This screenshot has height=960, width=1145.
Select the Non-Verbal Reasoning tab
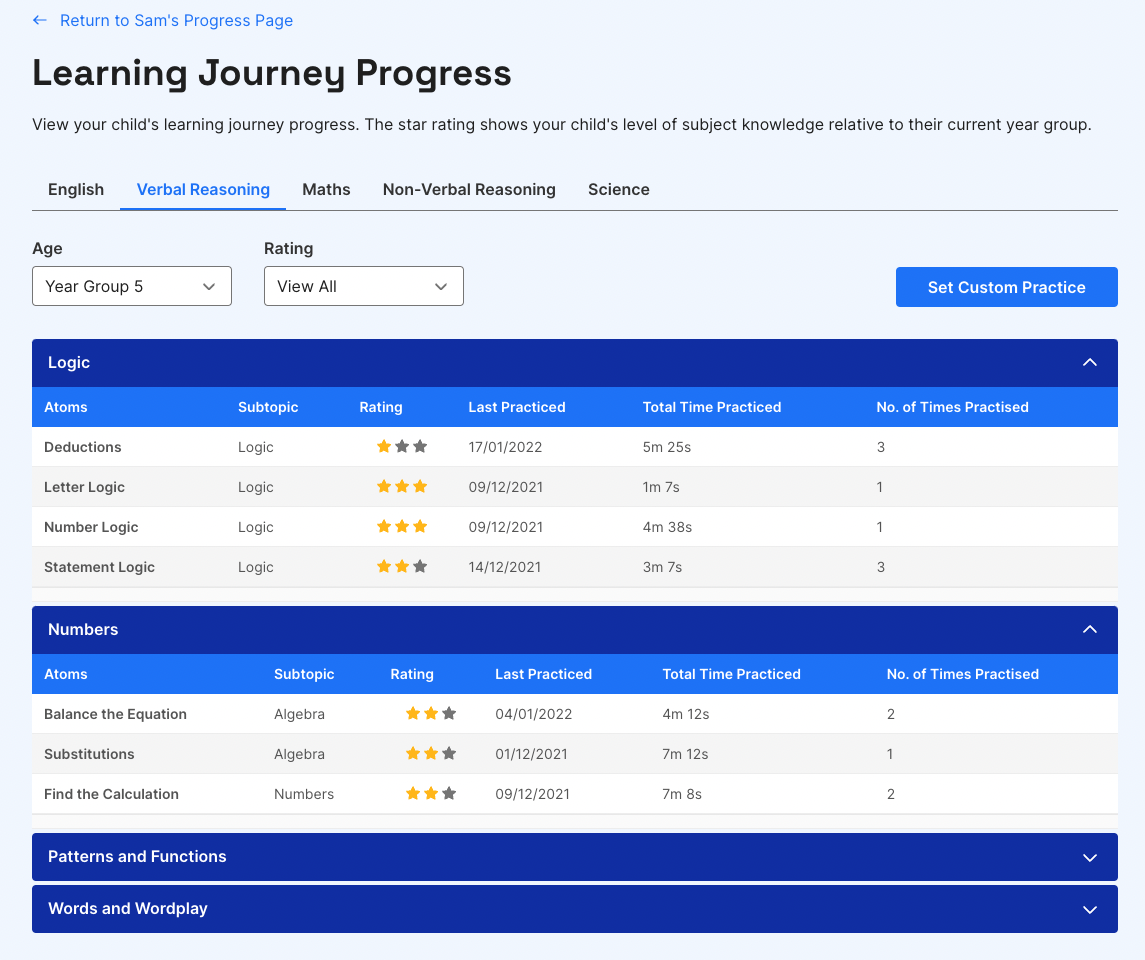(469, 189)
